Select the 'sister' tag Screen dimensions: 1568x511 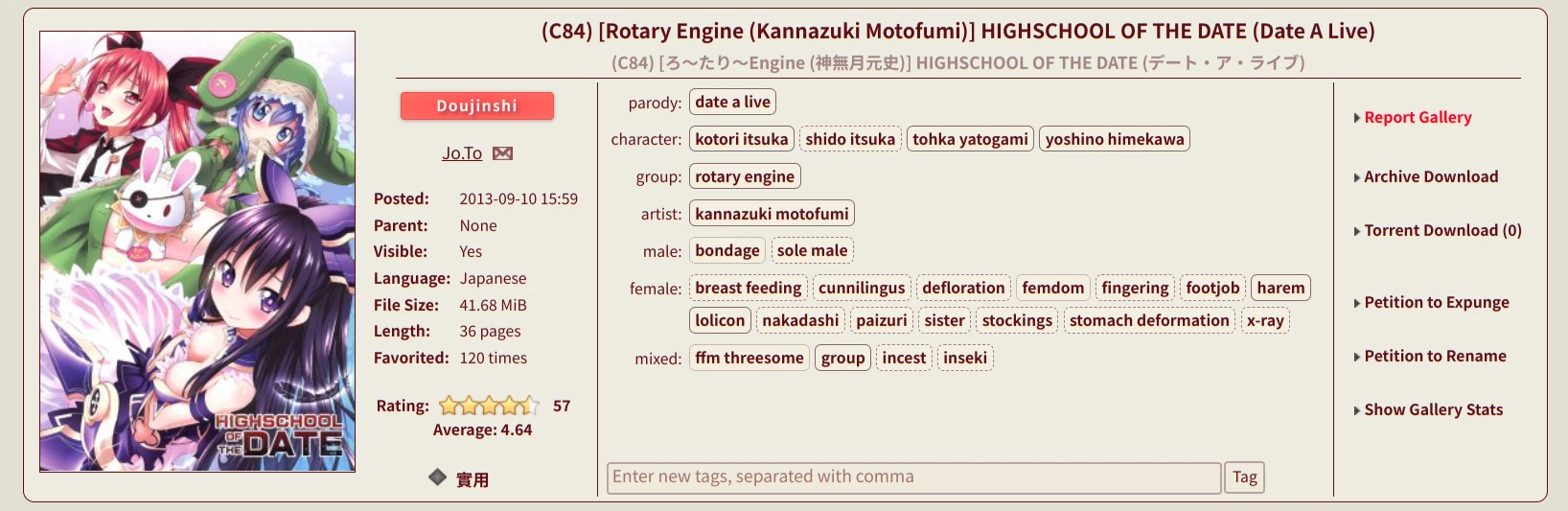[x=944, y=320]
